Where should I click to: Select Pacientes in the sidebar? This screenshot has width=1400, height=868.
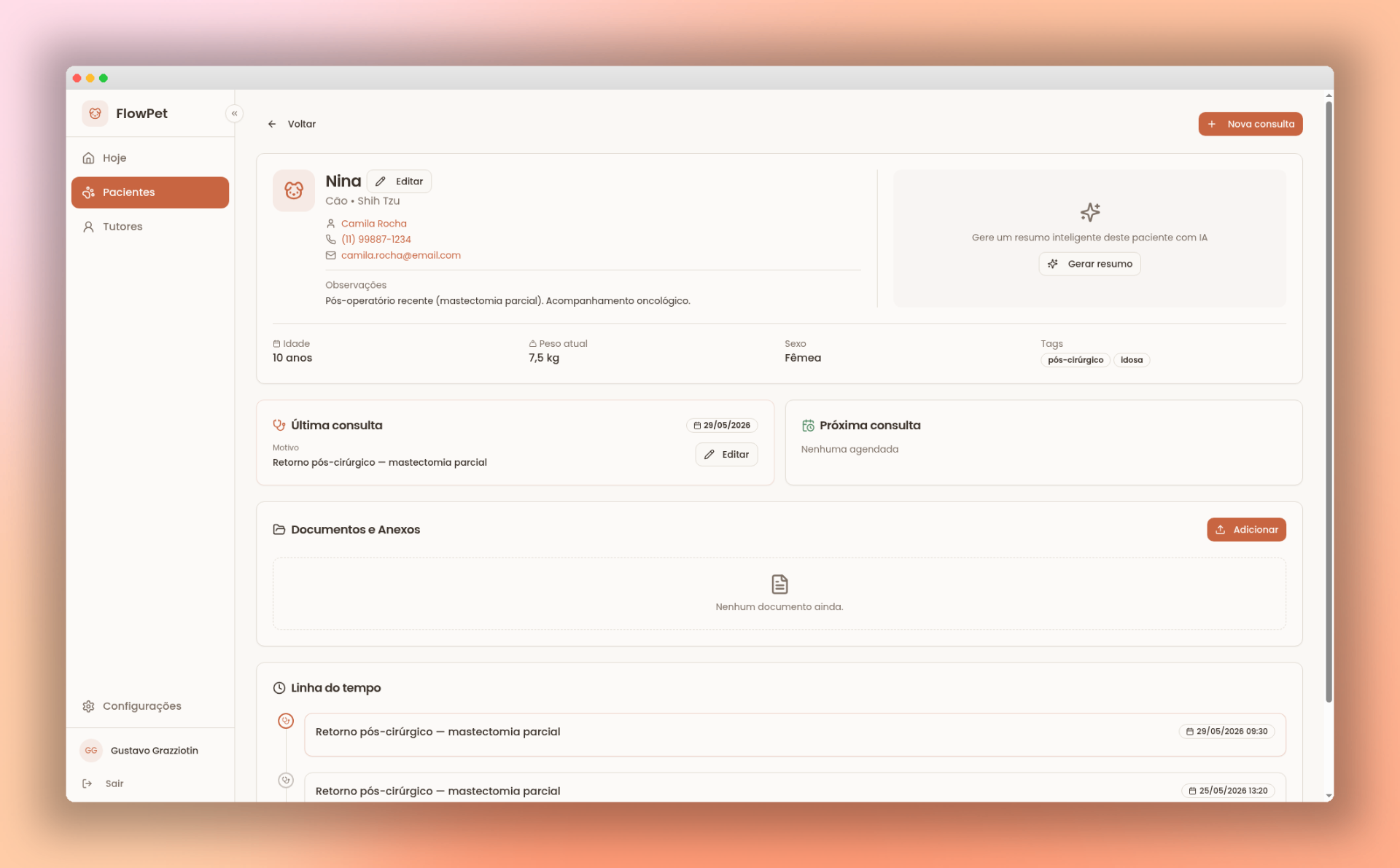pos(150,192)
